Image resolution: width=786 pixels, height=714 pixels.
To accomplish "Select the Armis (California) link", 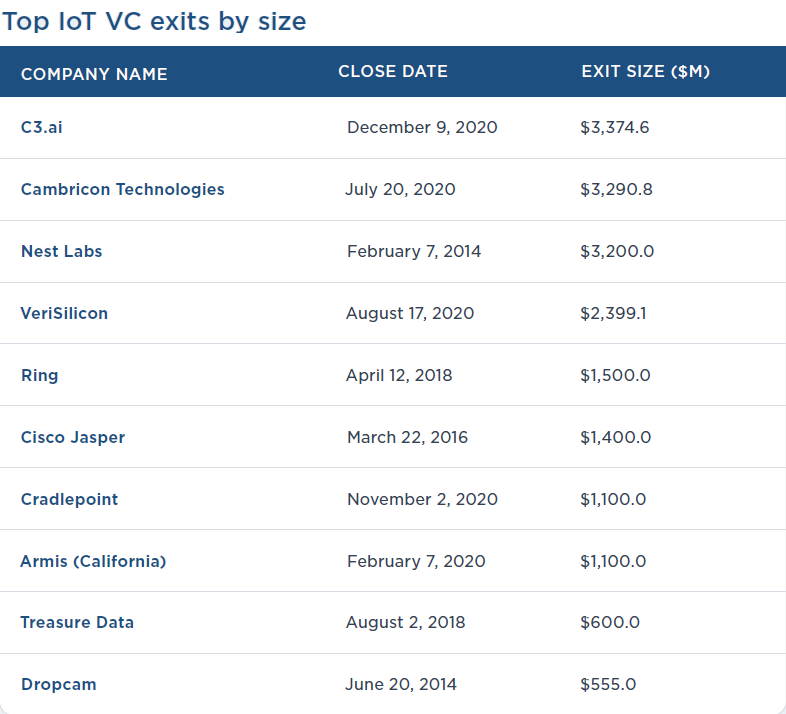I will pyautogui.click(x=93, y=561).
